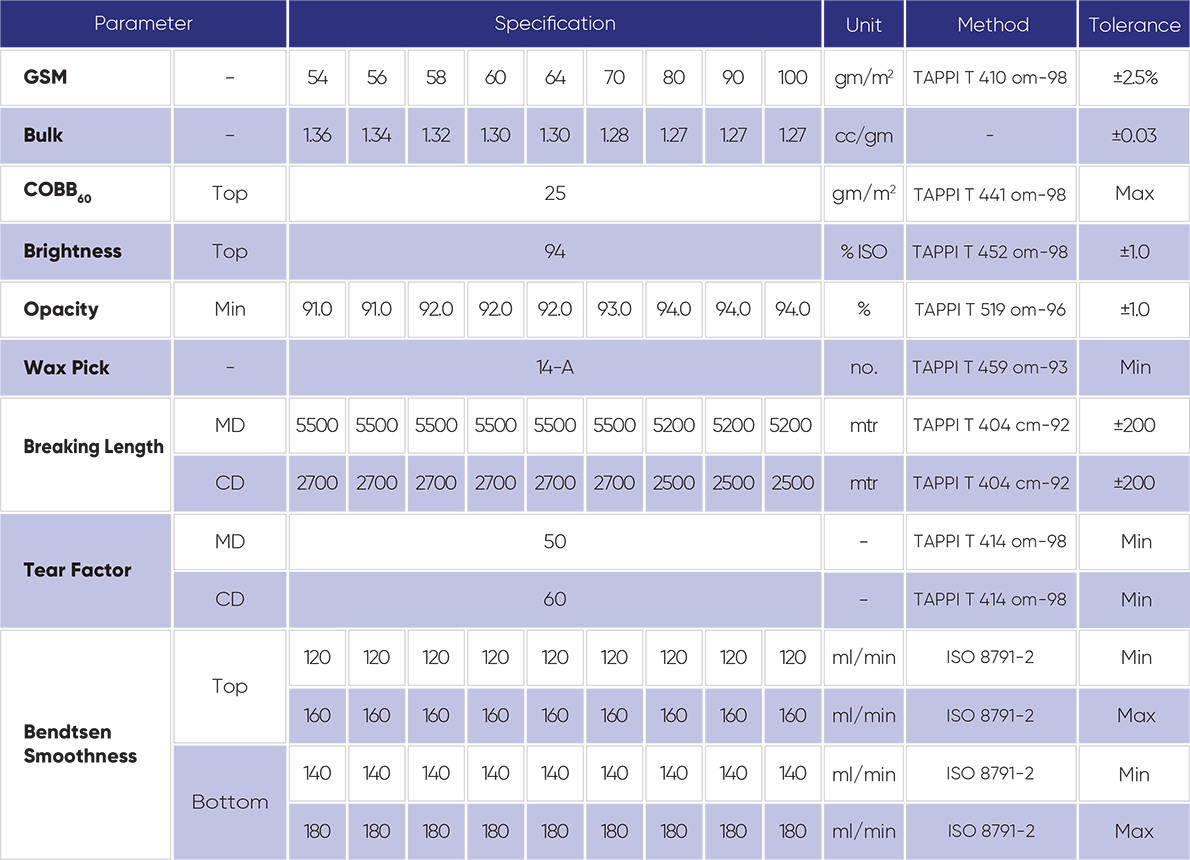Click the 1.36 bulk value
The height and width of the screenshot is (860, 1190).
coord(317,135)
